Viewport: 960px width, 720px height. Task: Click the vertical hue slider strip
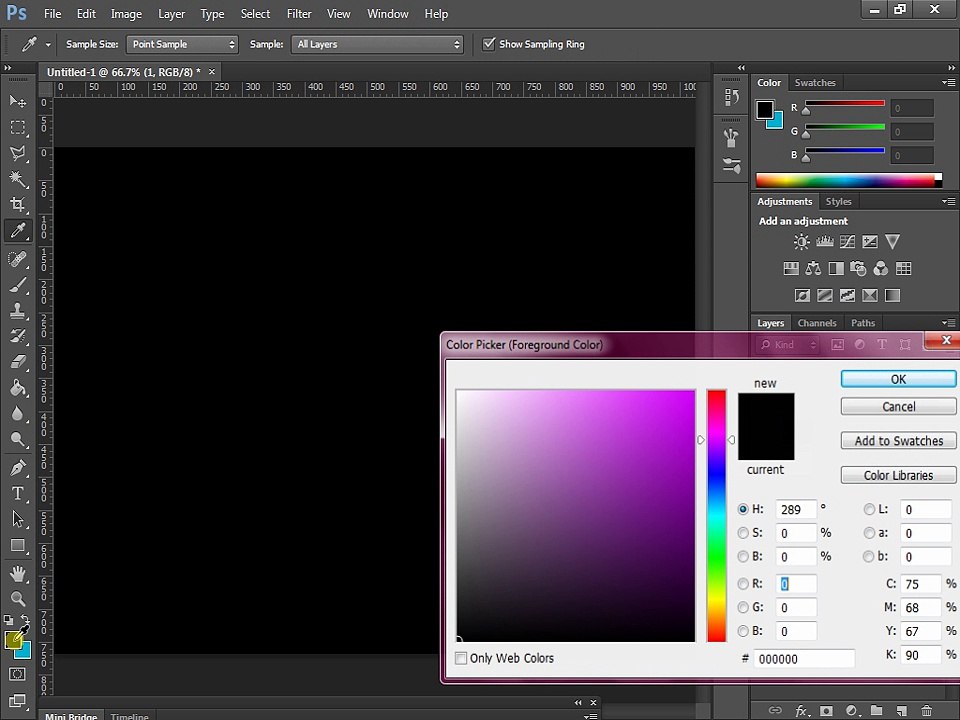[716, 516]
